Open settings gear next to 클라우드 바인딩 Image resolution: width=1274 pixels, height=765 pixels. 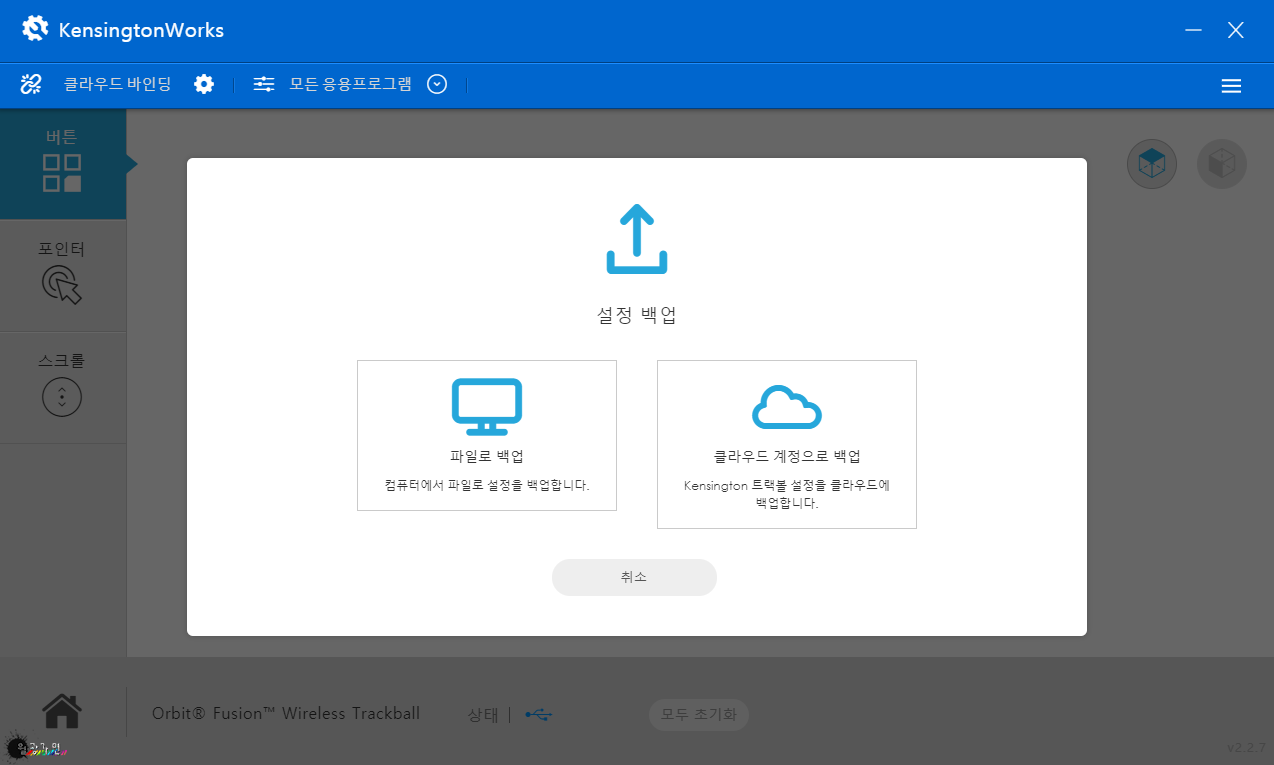pyautogui.click(x=204, y=84)
